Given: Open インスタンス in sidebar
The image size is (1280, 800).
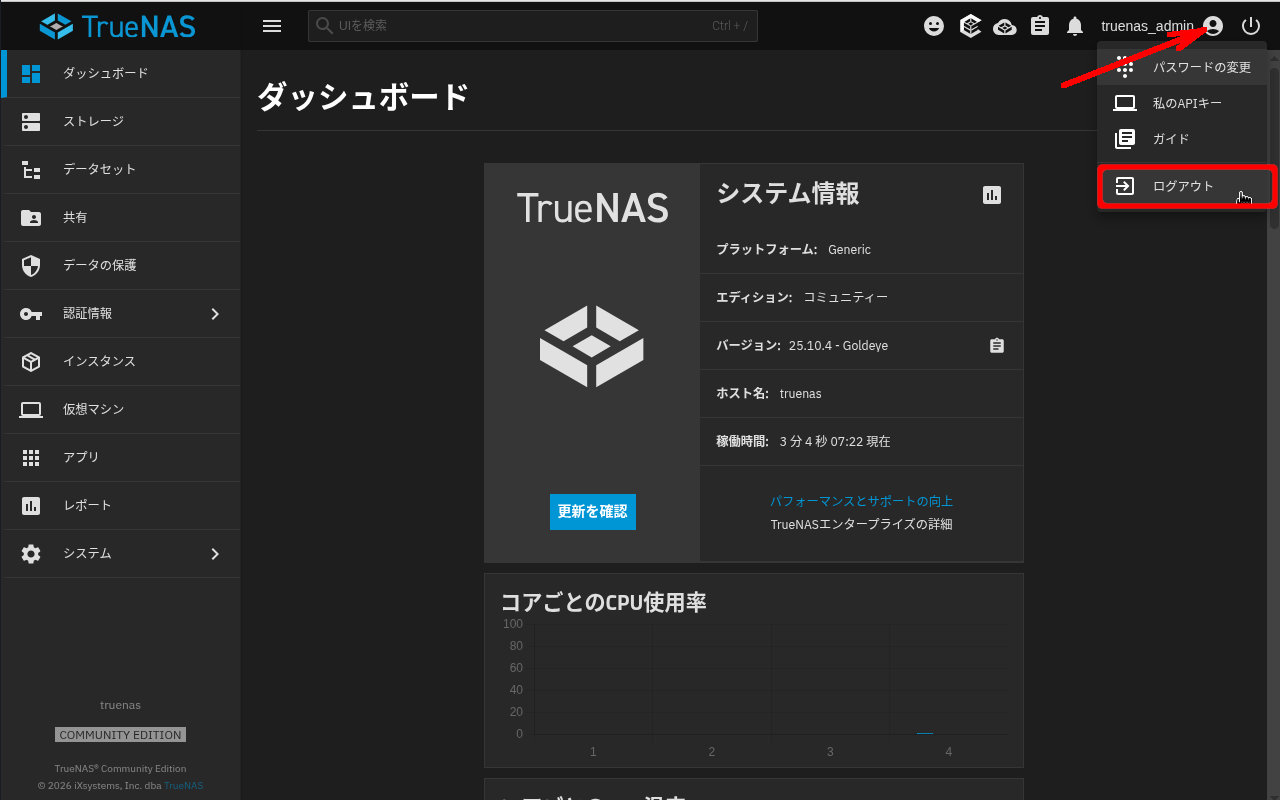Looking at the screenshot, I should 122,361.
